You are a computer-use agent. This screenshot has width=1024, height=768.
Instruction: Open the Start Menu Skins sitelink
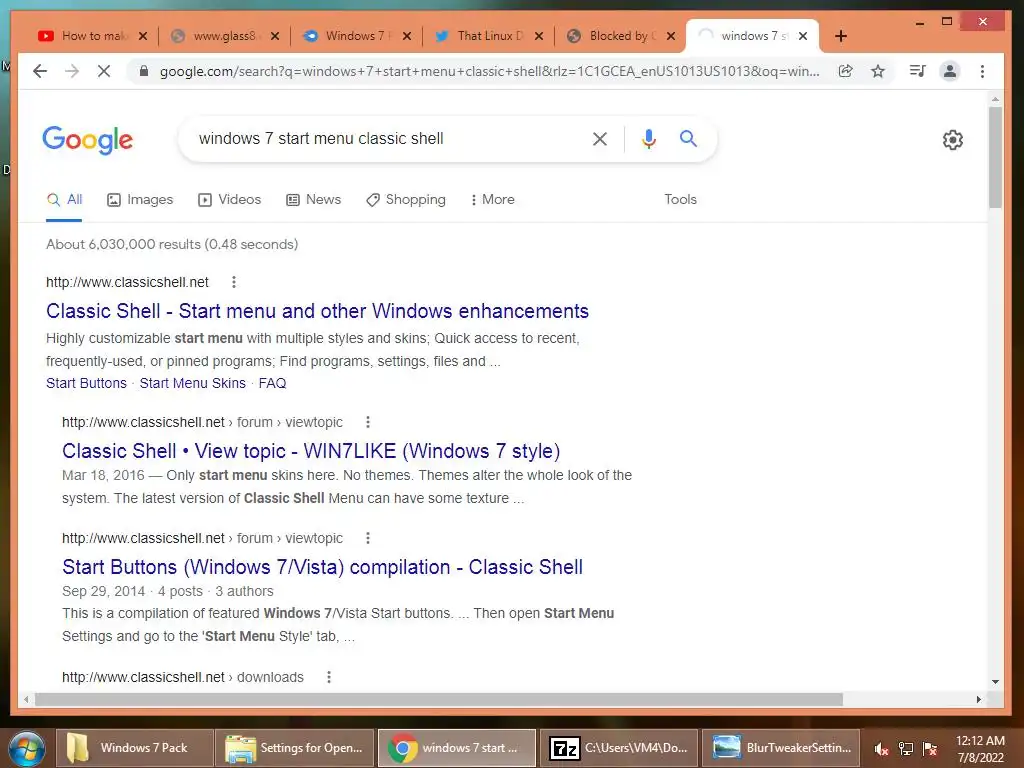point(193,383)
